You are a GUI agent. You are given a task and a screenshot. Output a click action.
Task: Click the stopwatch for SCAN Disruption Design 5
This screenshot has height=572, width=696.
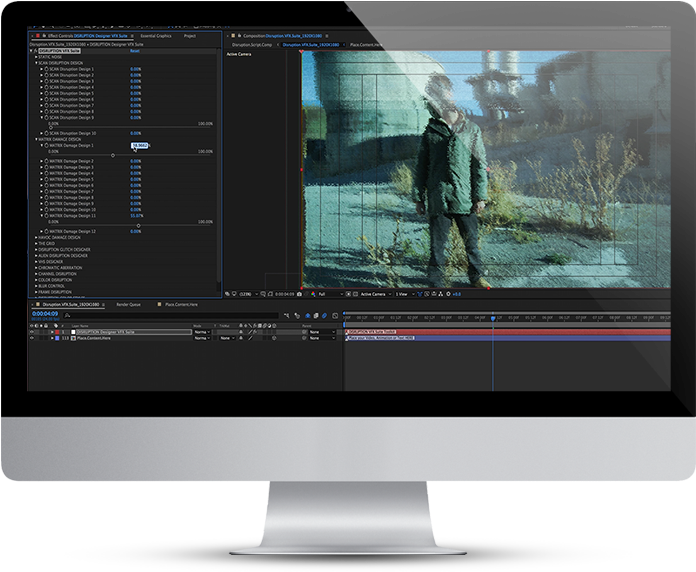coord(46,93)
